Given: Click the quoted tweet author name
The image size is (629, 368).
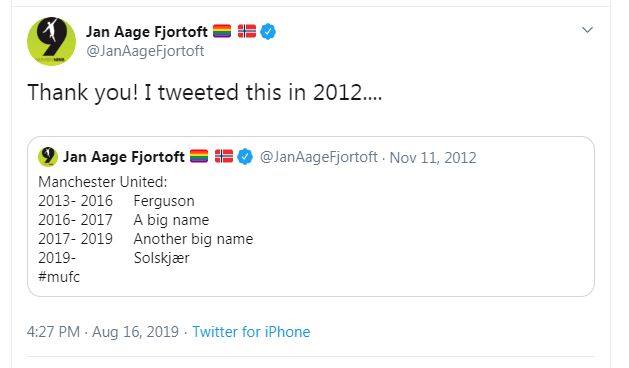Looking at the screenshot, I should [124, 157].
